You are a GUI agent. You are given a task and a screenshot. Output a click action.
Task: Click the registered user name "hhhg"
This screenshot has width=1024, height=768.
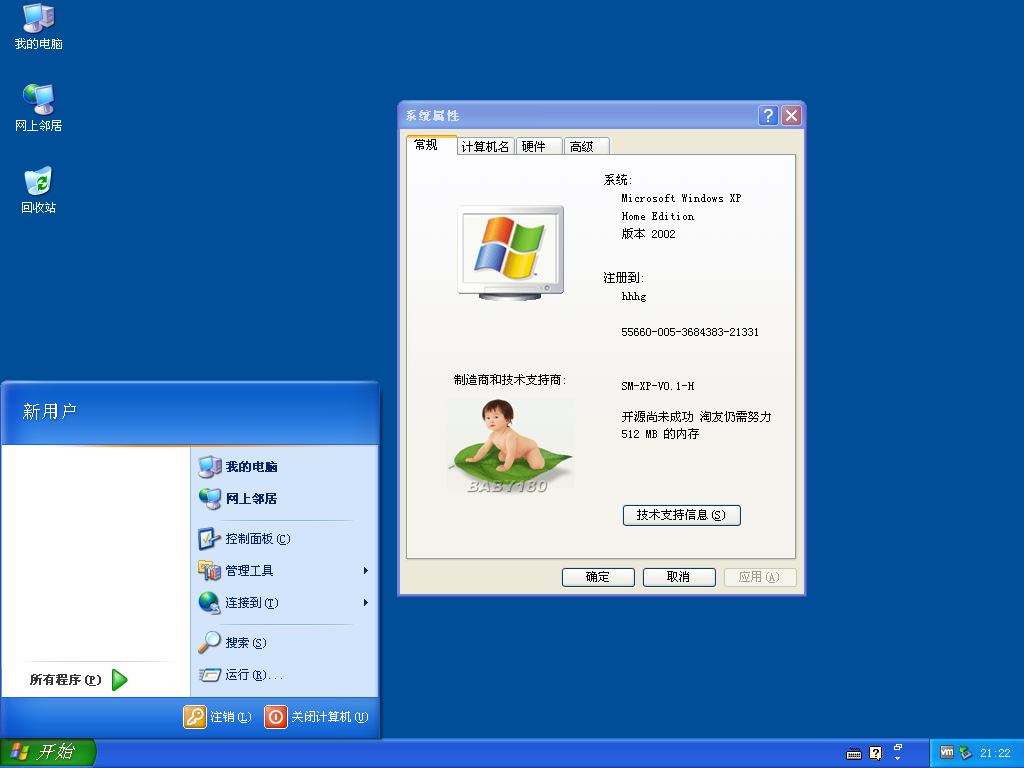click(634, 296)
